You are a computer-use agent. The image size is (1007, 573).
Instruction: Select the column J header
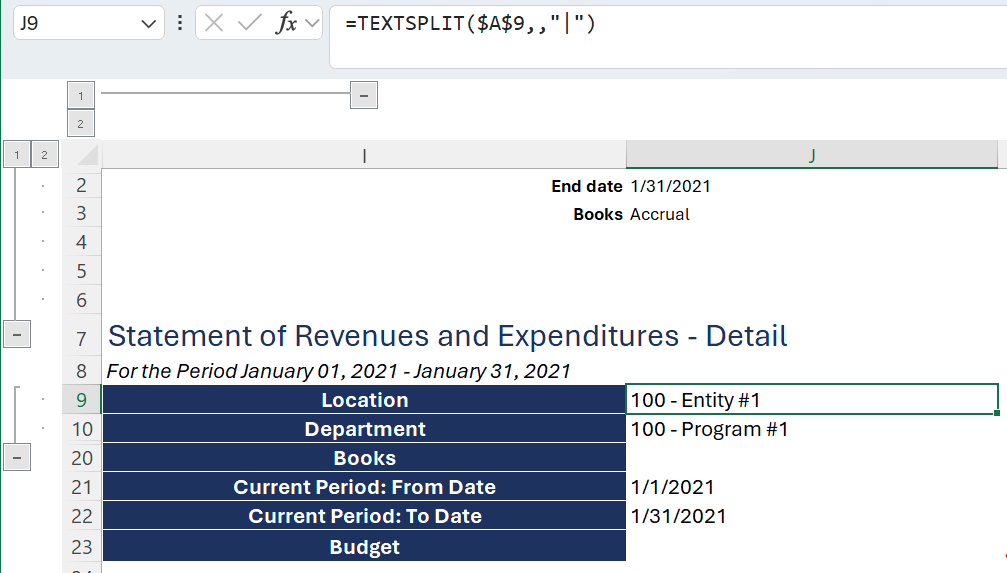coord(812,155)
